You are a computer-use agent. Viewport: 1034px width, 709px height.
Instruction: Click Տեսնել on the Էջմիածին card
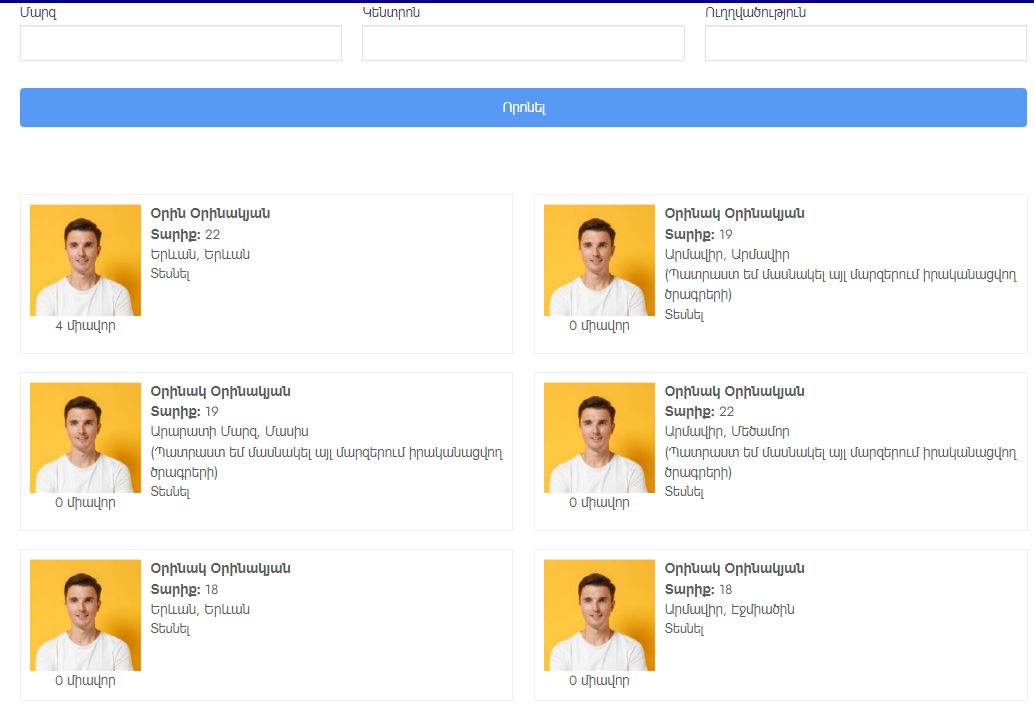pyautogui.click(x=684, y=629)
